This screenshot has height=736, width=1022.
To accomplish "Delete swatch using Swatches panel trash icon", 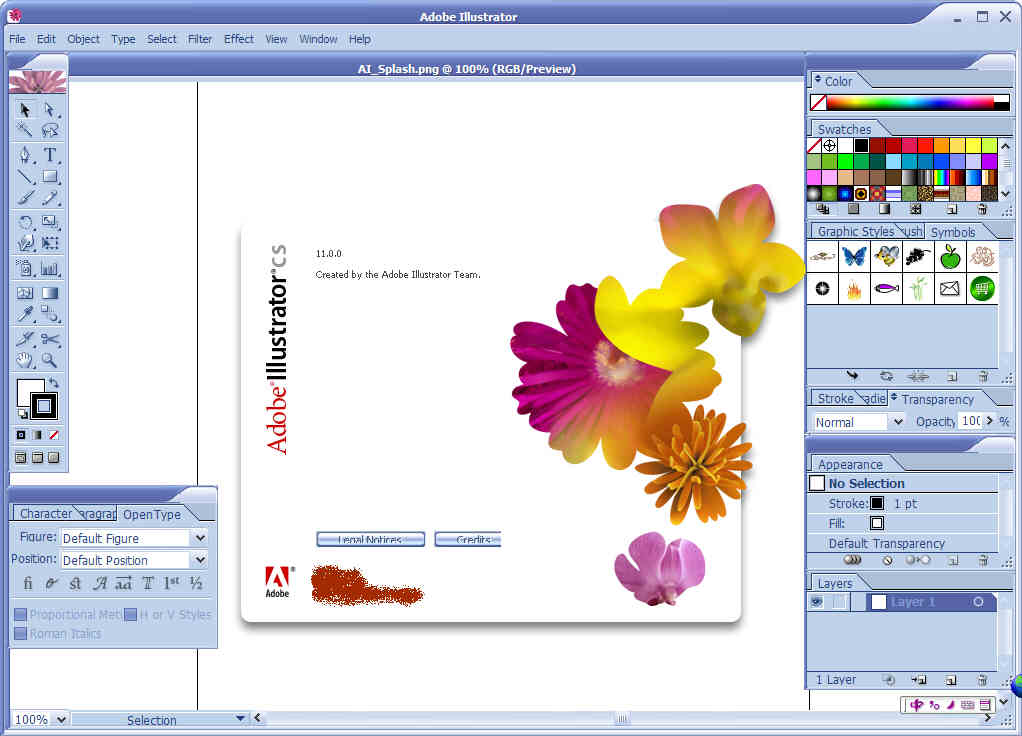I will [x=983, y=209].
